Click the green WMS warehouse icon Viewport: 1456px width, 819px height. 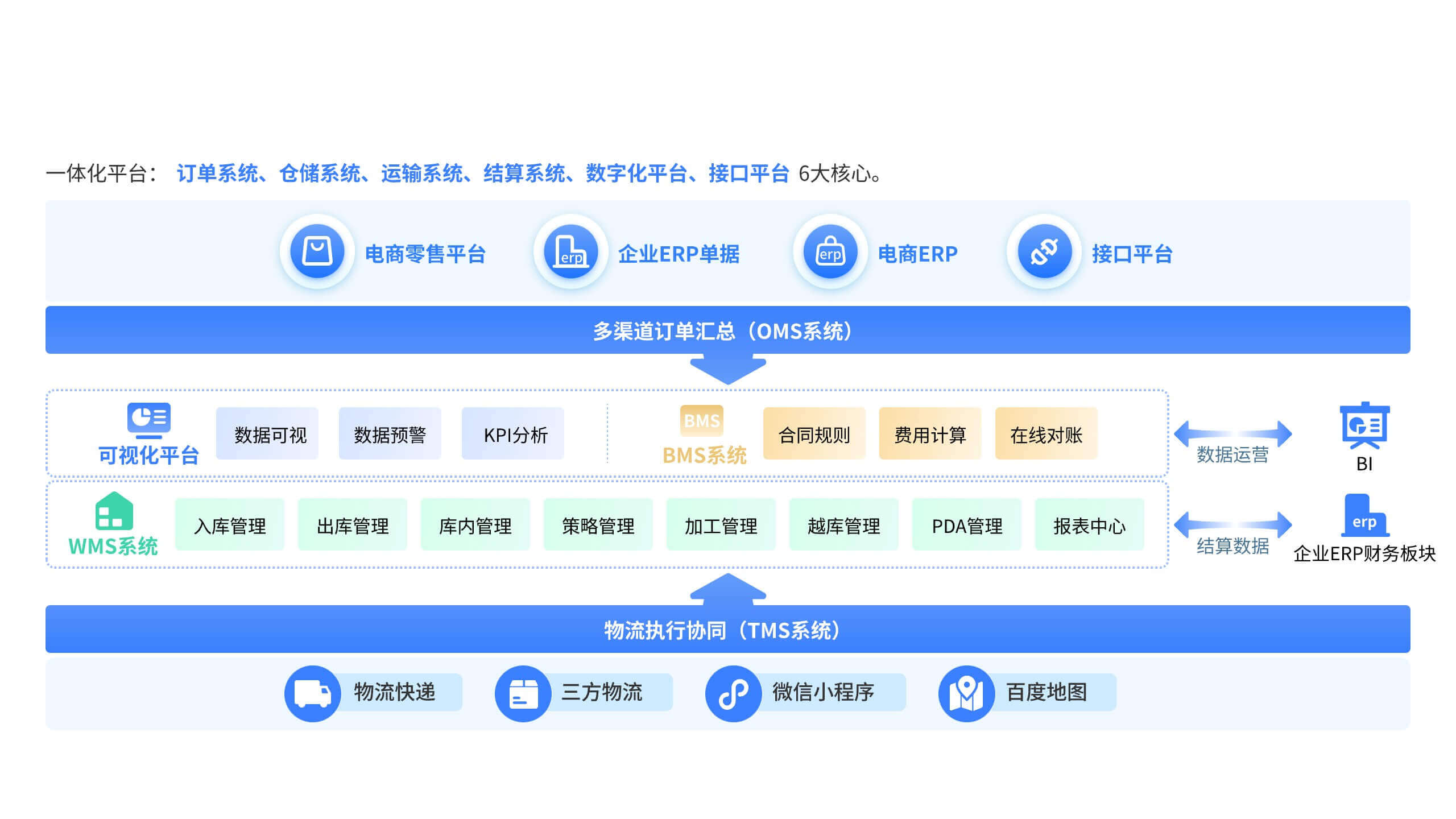114,511
